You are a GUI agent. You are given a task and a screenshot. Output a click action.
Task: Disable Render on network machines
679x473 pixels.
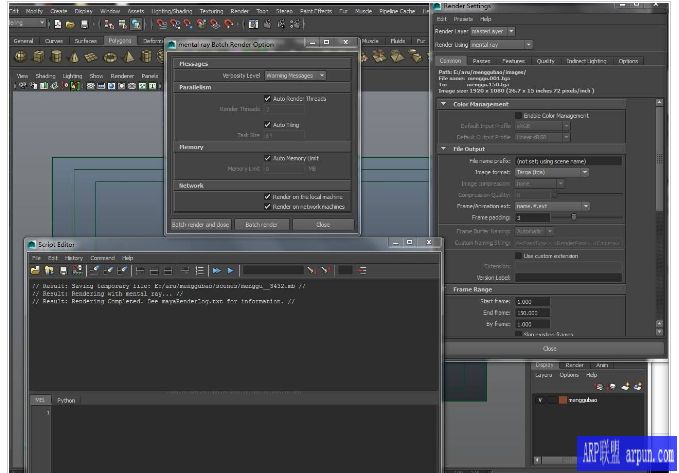267,206
